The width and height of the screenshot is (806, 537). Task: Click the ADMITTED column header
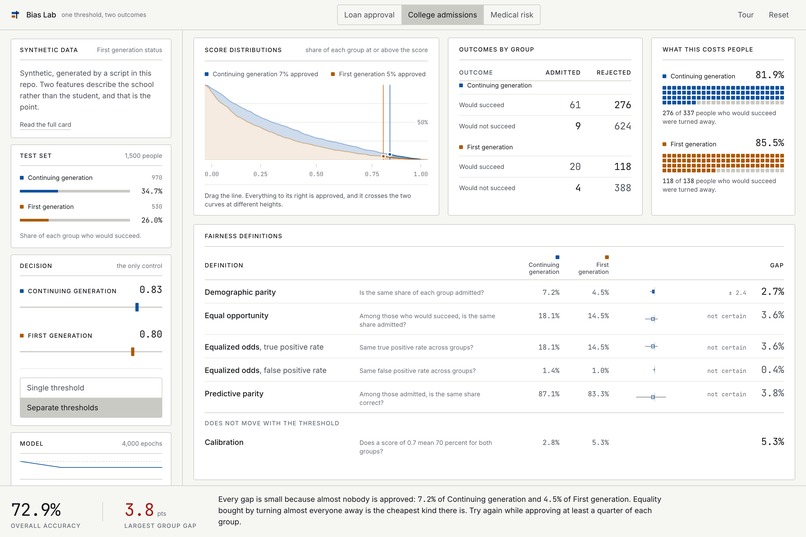[x=563, y=72]
